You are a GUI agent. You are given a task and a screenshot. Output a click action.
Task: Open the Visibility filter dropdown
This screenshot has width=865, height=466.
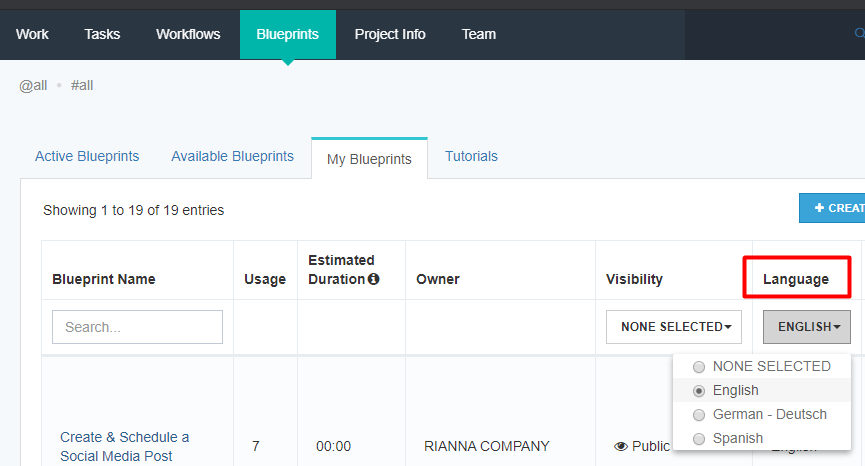click(x=675, y=327)
